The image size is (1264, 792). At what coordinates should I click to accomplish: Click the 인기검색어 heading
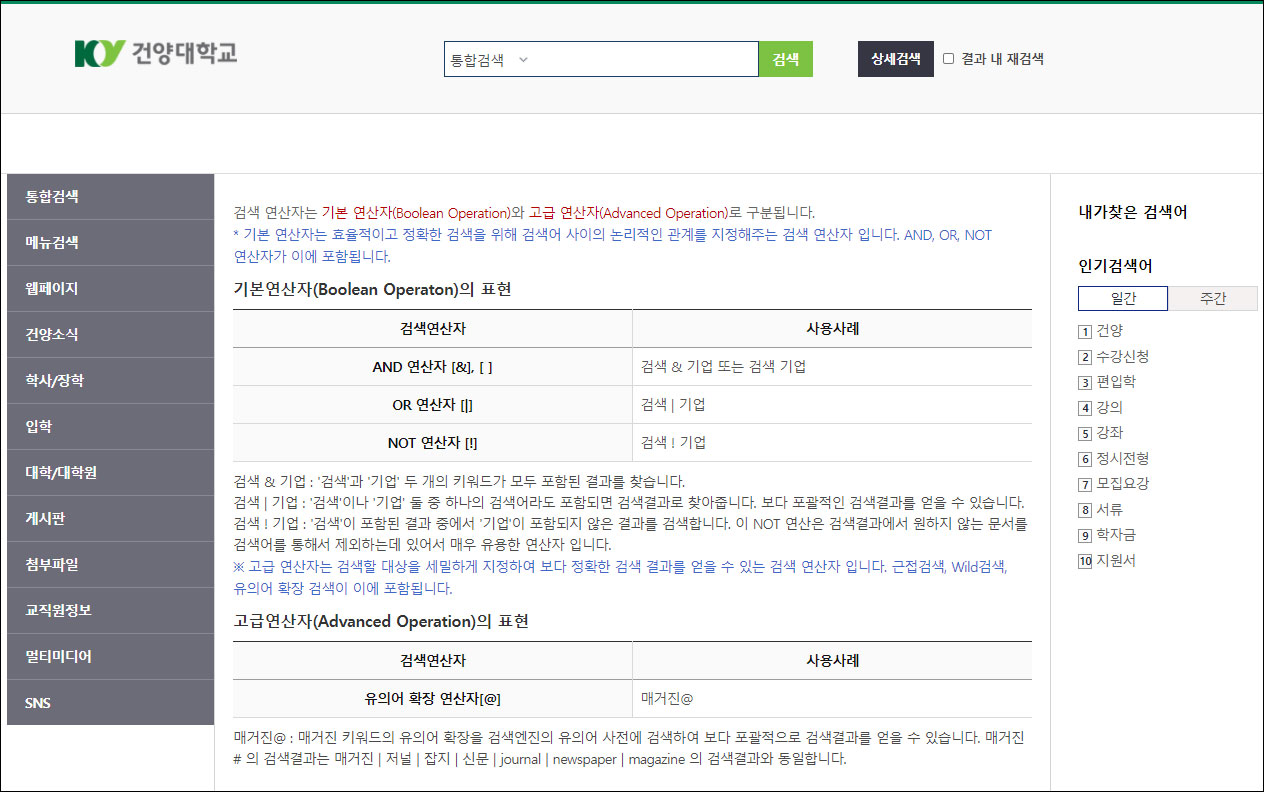[x=1115, y=266]
